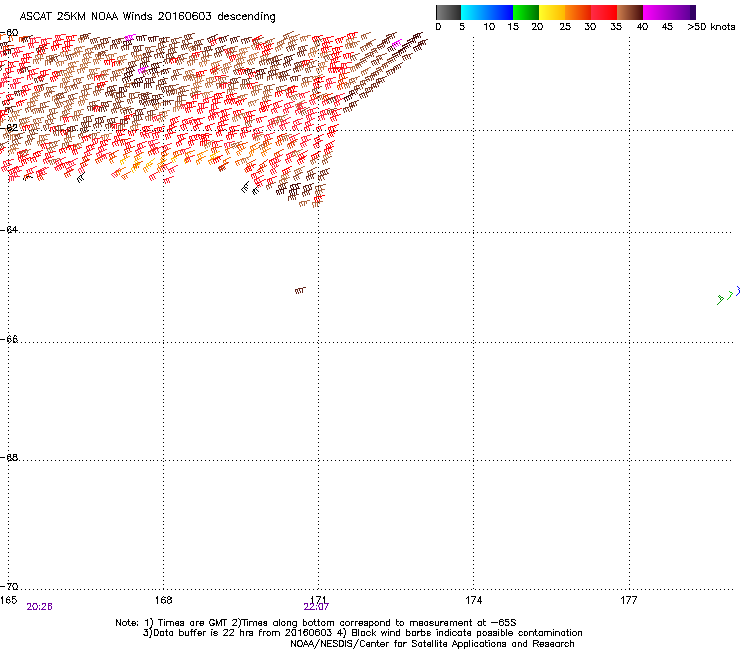The image size is (740, 650).
Task: Click the 'Times are GMT' note line
Action: click(315, 623)
